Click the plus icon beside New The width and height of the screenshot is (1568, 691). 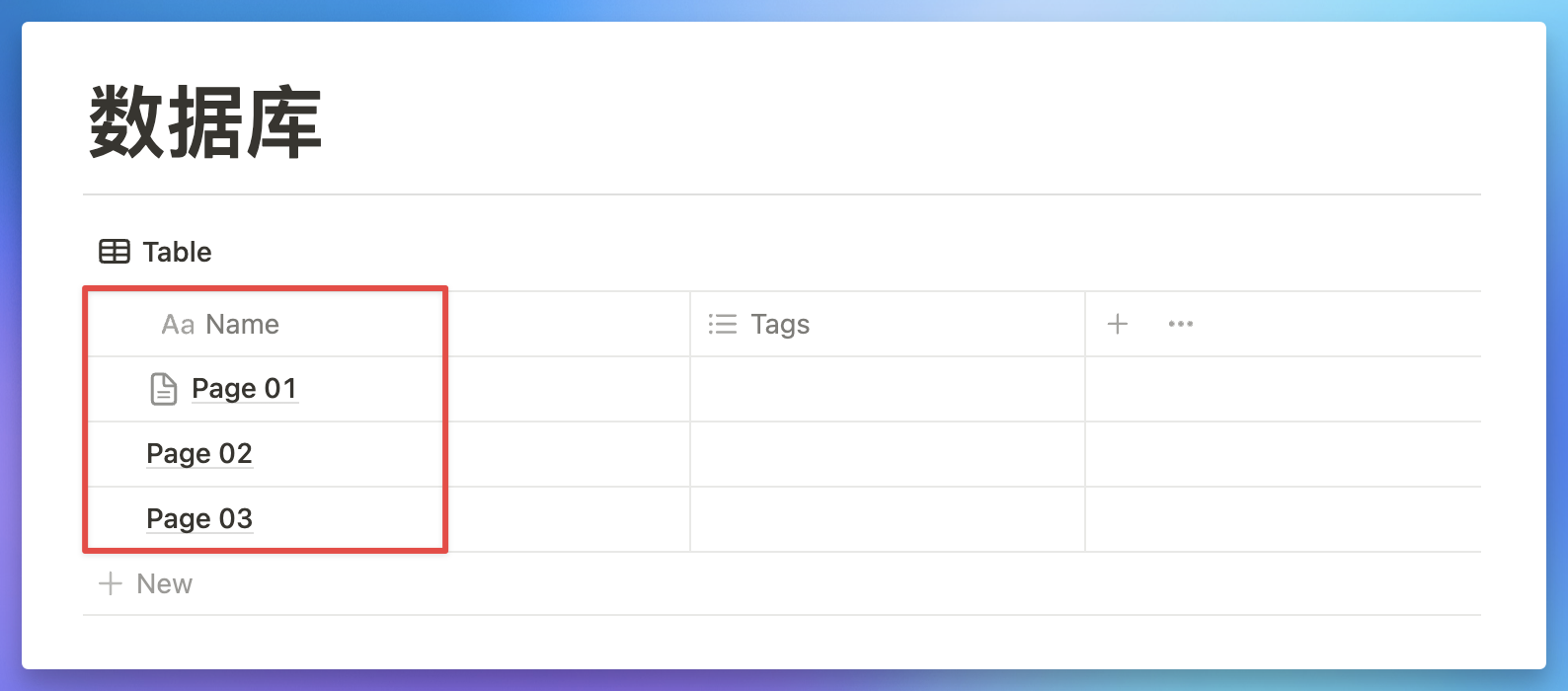click(111, 583)
